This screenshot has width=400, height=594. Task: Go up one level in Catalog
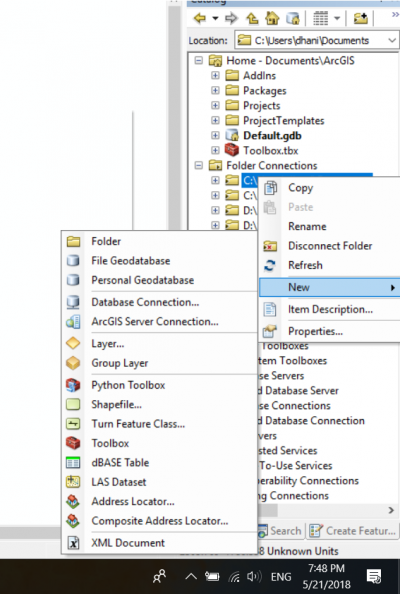pyautogui.click(x=252, y=18)
